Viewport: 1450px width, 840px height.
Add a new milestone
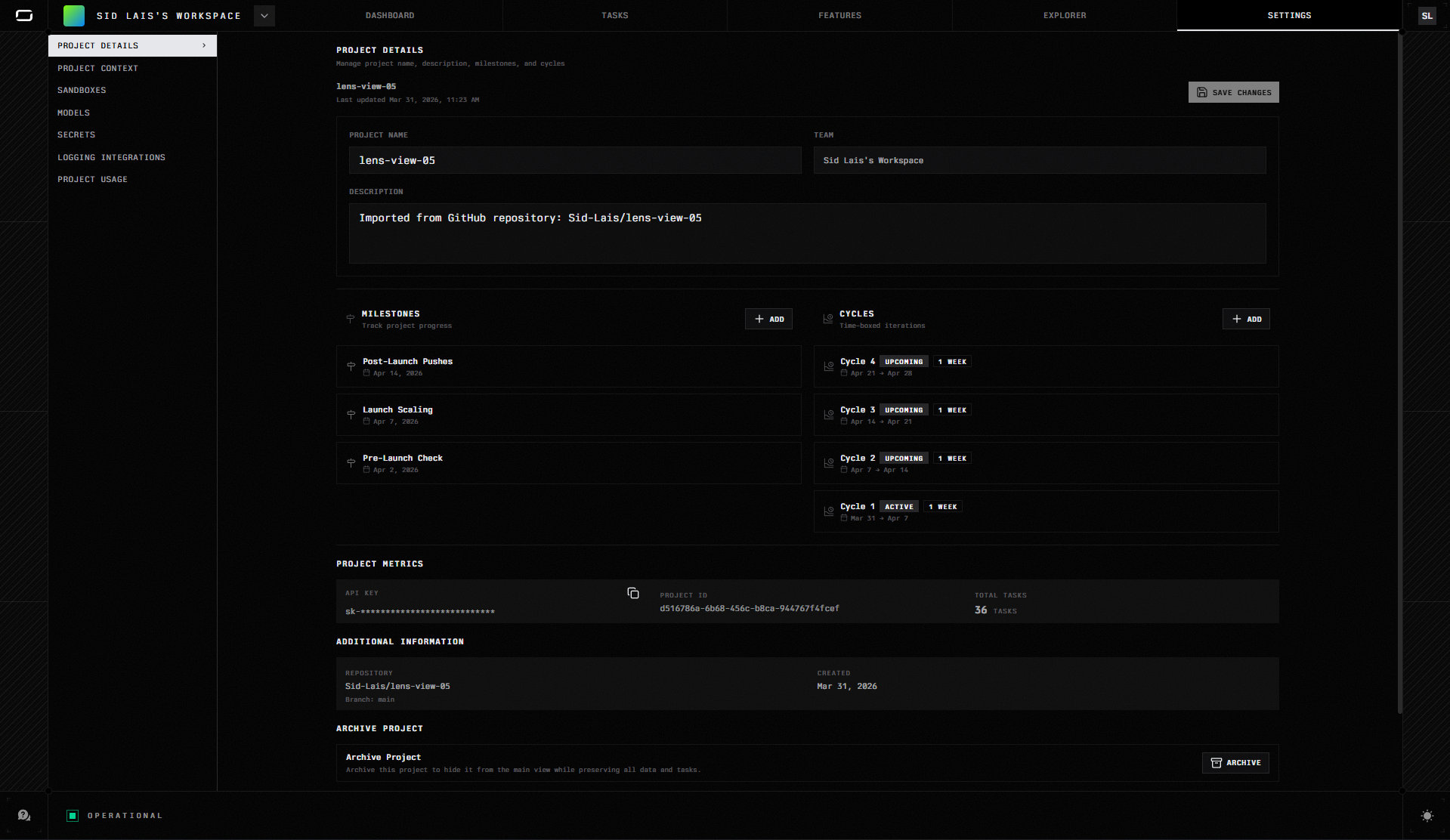pyautogui.click(x=768, y=319)
